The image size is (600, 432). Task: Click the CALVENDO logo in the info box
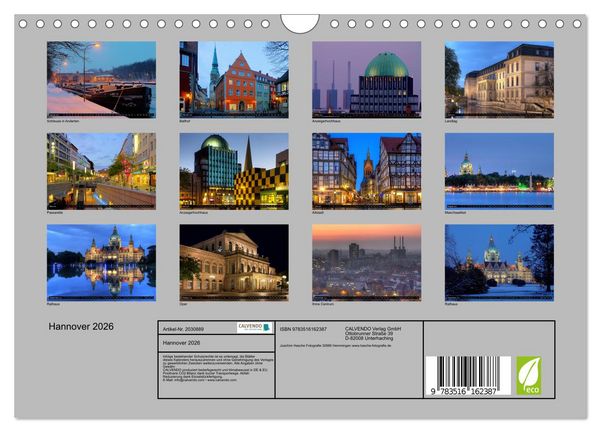pos(254,328)
